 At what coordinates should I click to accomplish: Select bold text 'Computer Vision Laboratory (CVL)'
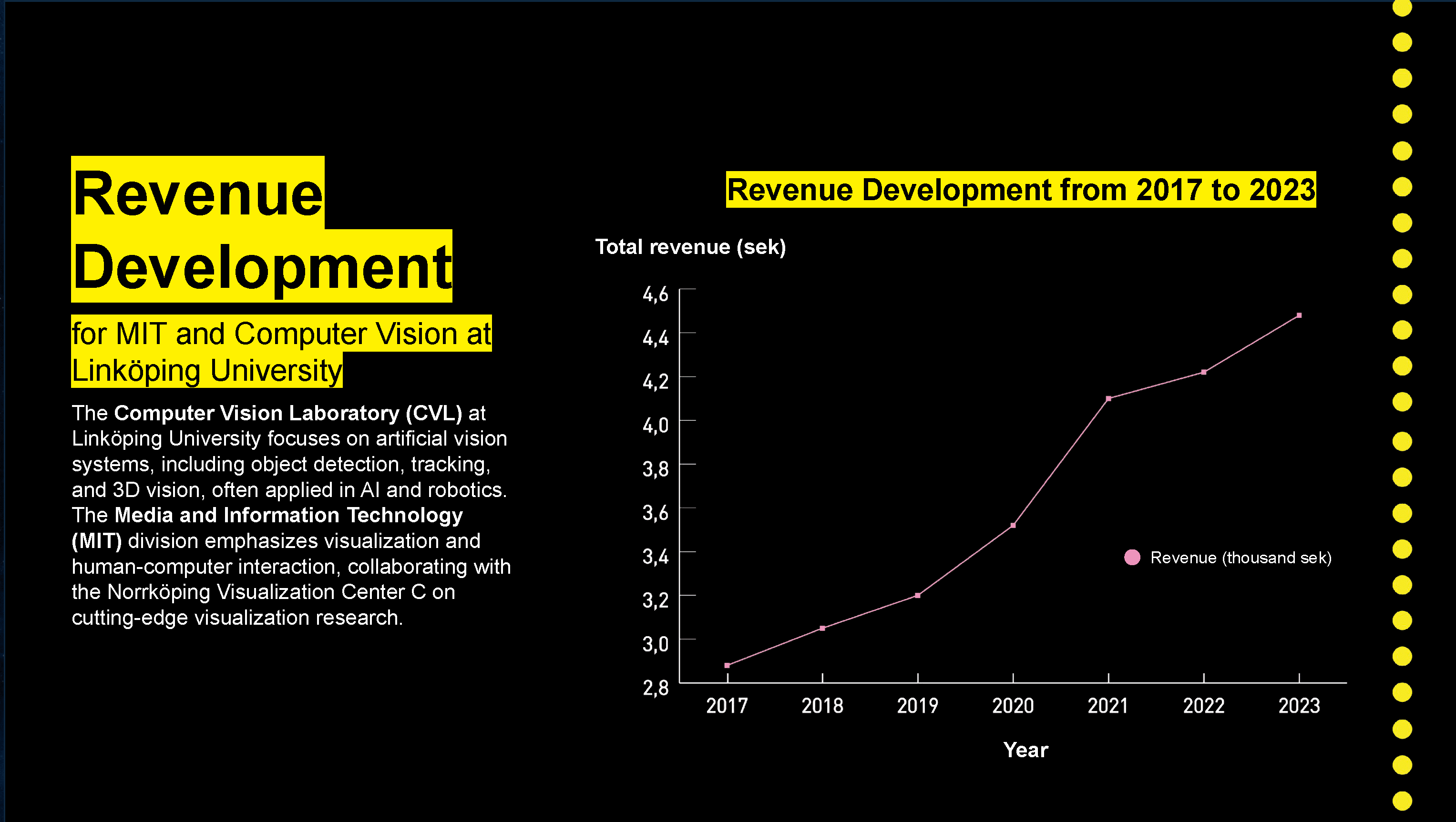pyautogui.click(x=288, y=414)
